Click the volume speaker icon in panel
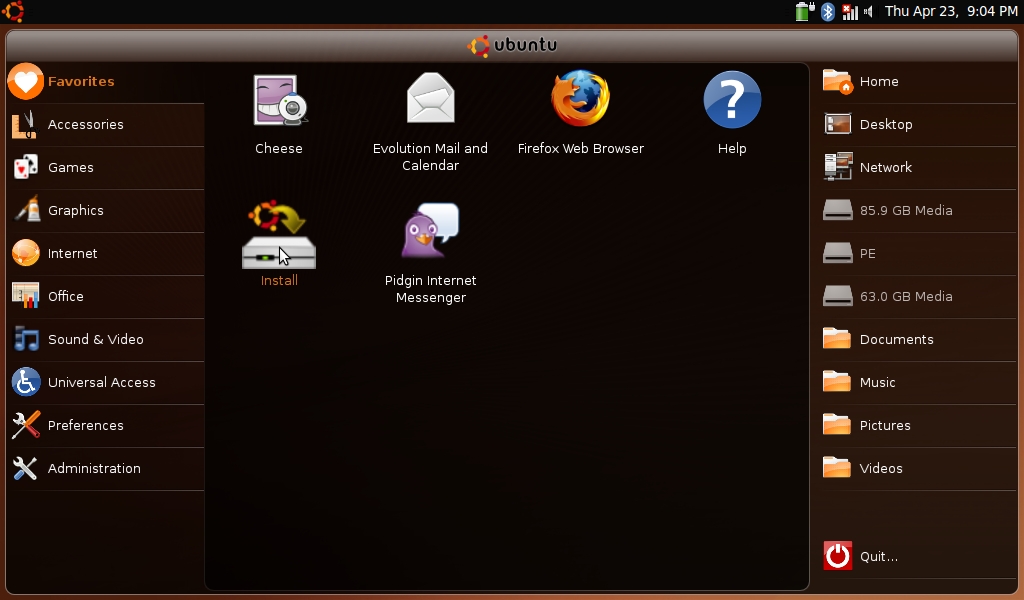 pyautogui.click(x=868, y=12)
